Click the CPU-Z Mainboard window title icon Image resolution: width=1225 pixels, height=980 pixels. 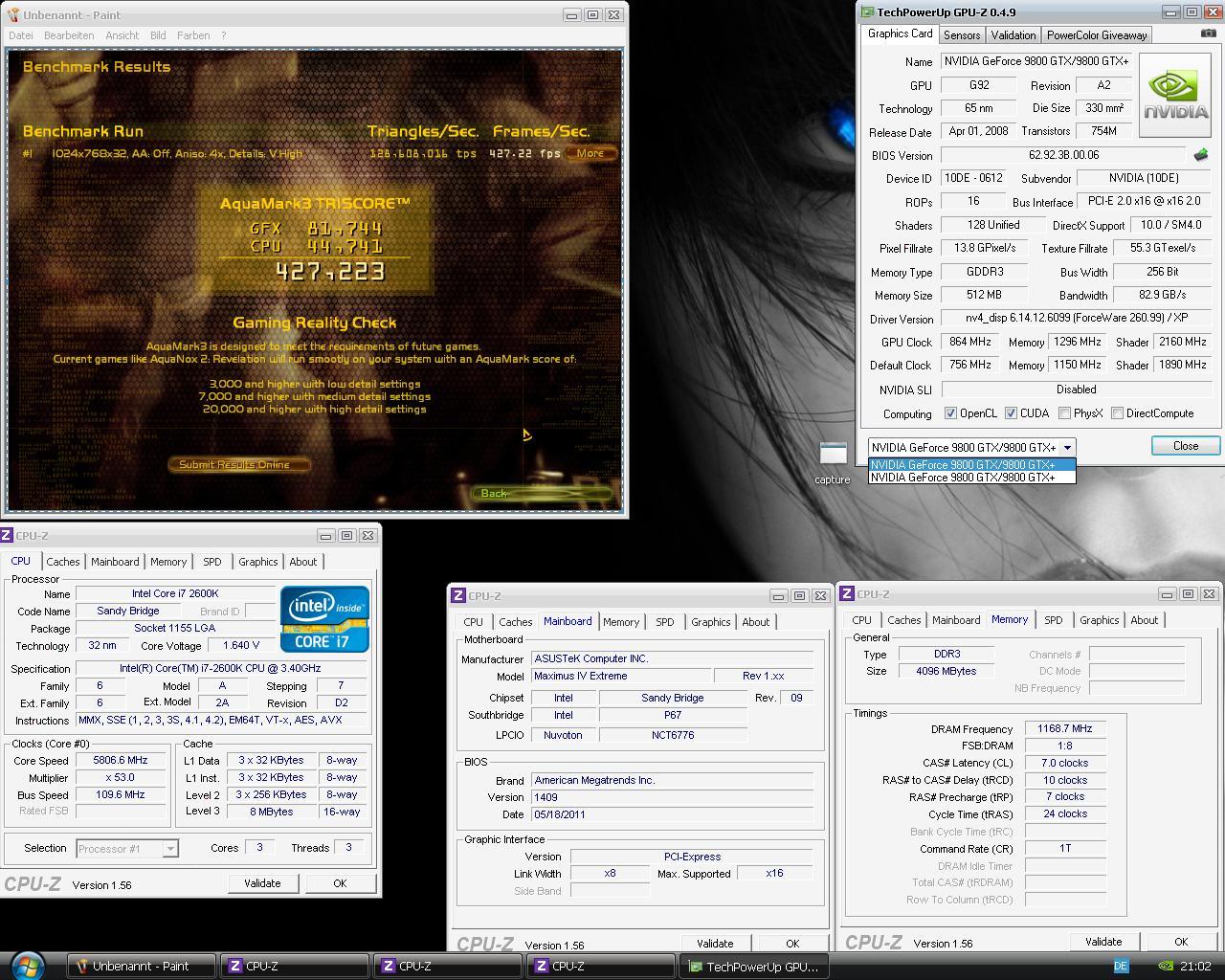tap(458, 595)
